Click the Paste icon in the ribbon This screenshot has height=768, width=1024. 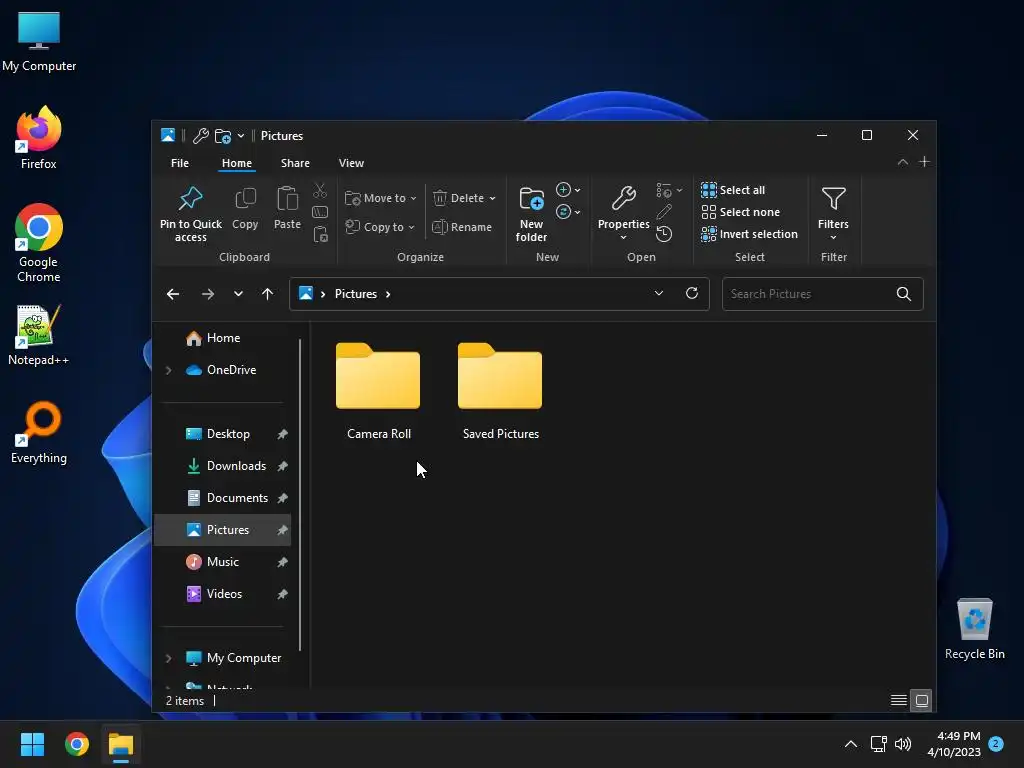(287, 199)
